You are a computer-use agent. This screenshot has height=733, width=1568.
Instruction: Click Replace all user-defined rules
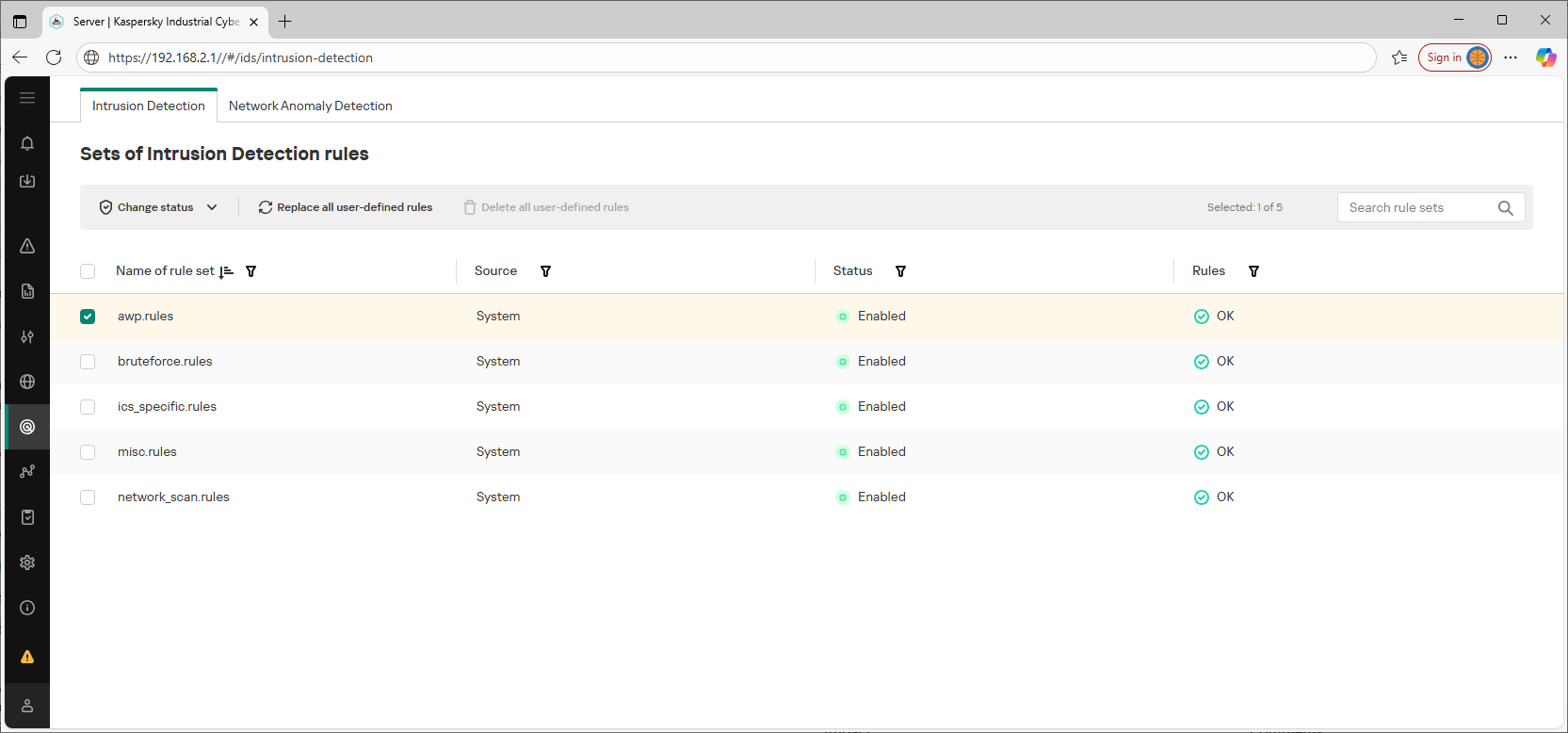345,207
